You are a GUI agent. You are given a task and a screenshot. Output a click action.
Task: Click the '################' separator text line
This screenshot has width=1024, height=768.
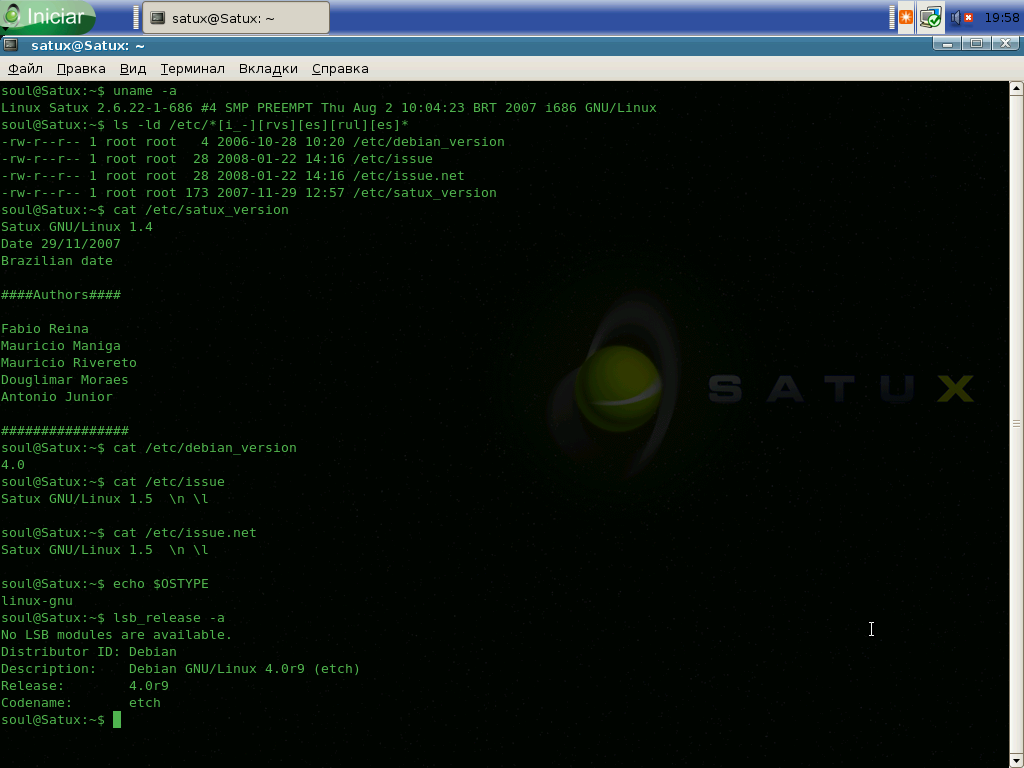tap(65, 430)
